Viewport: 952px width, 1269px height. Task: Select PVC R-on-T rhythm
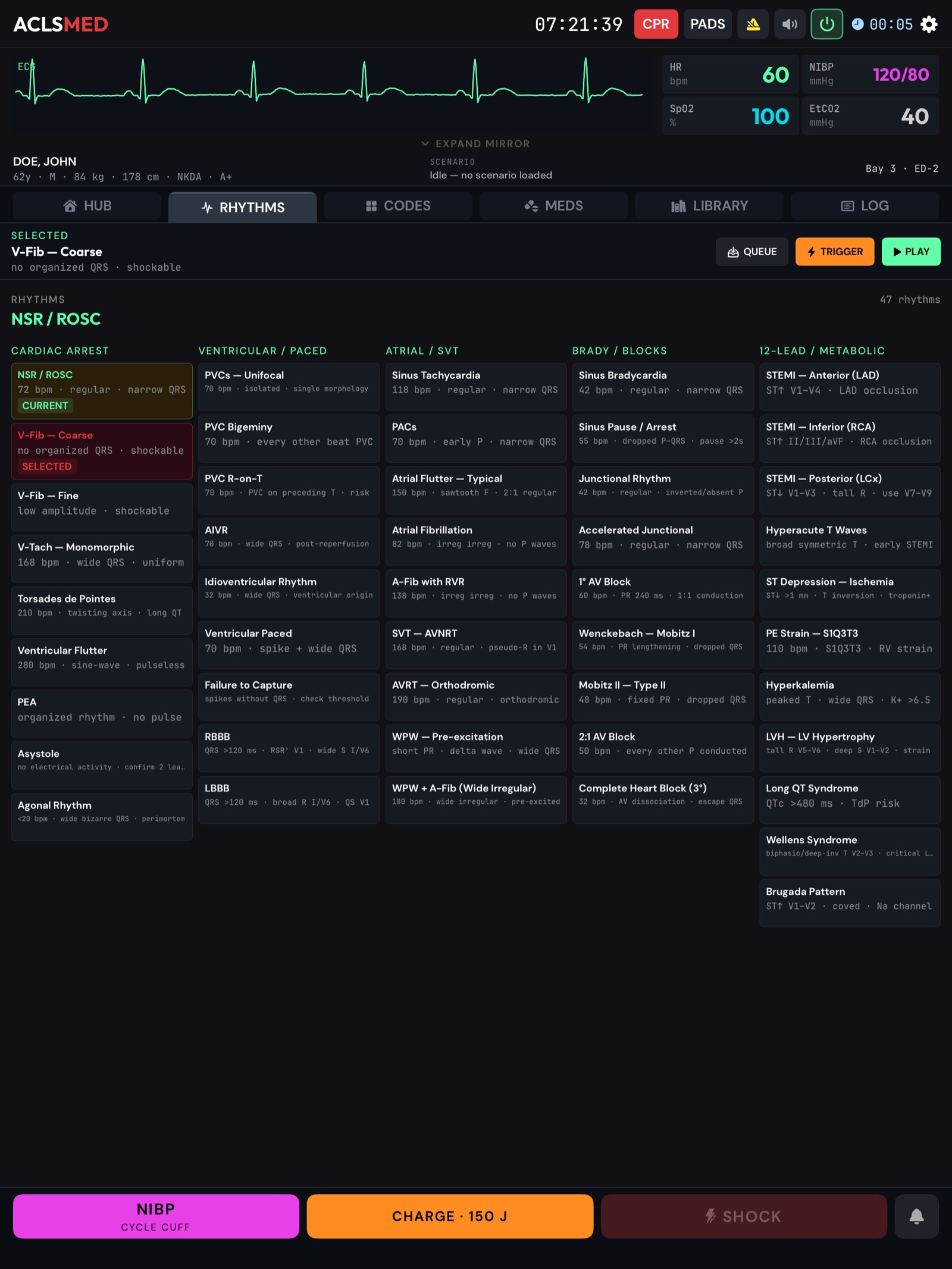point(289,490)
